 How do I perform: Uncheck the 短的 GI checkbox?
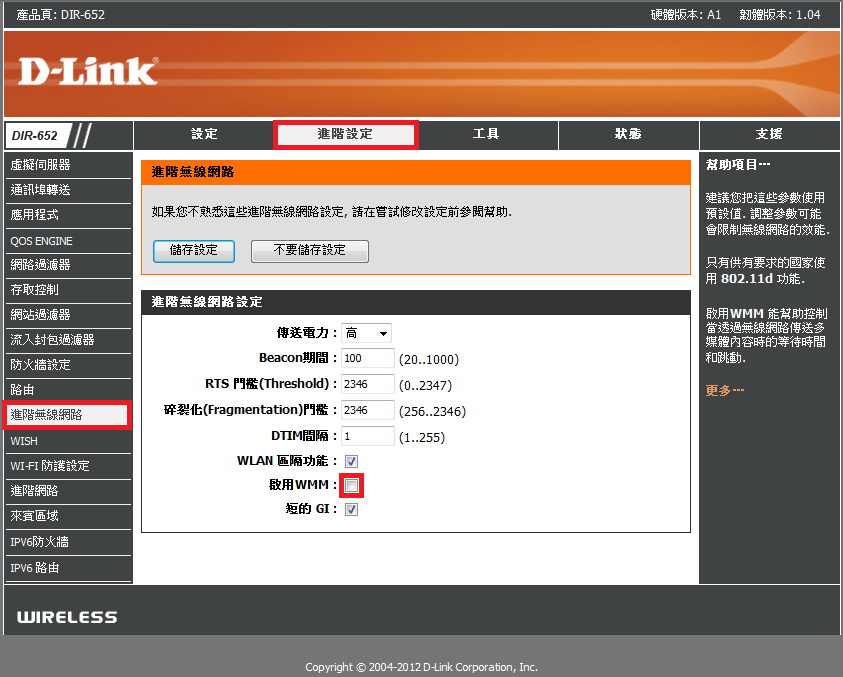(351, 509)
